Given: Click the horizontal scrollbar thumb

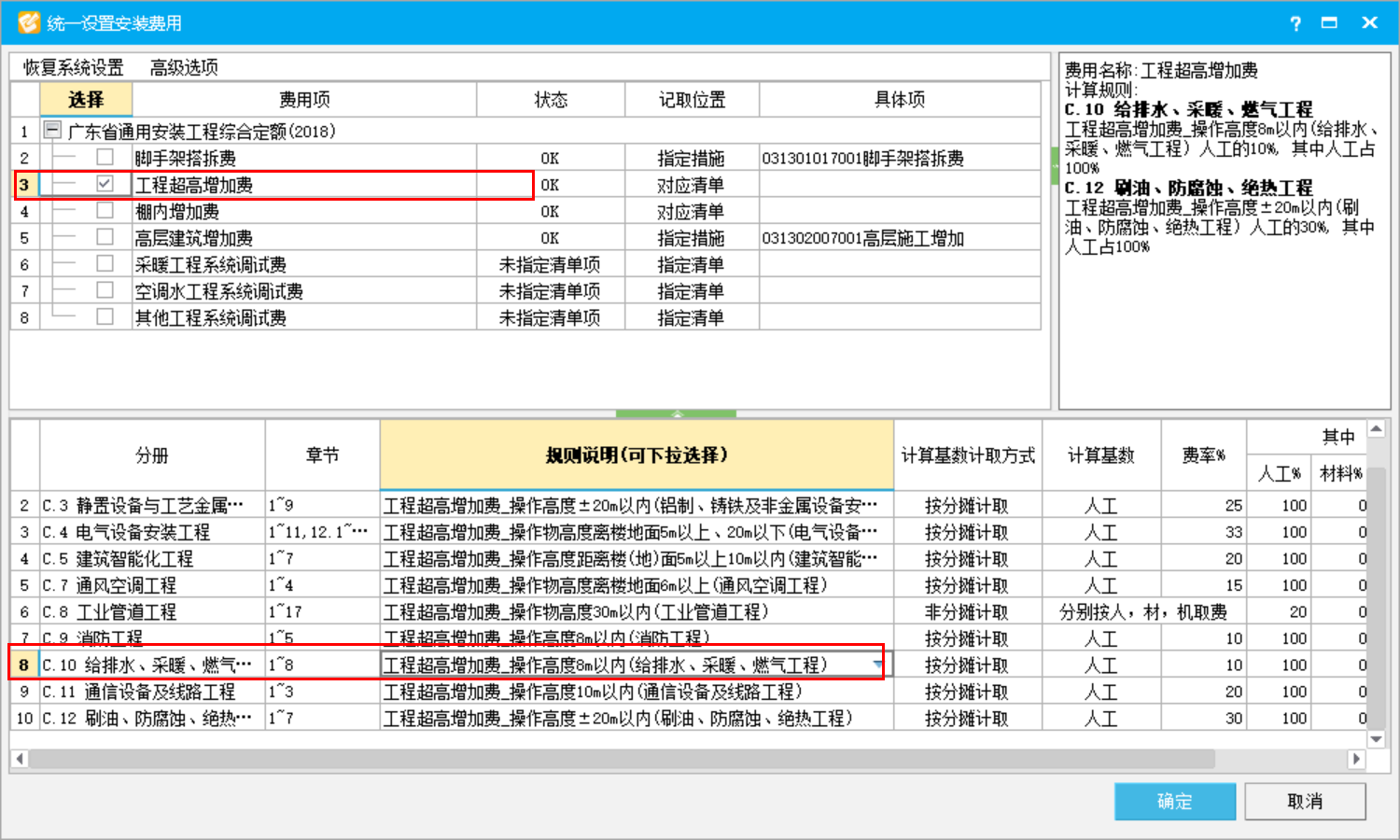Looking at the screenshot, I should [x=622, y=759].
